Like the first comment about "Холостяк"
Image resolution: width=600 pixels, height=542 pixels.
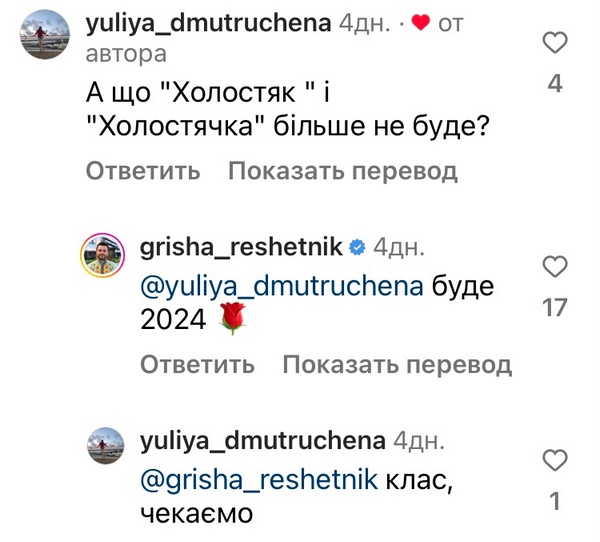click(x=555, y=42)
